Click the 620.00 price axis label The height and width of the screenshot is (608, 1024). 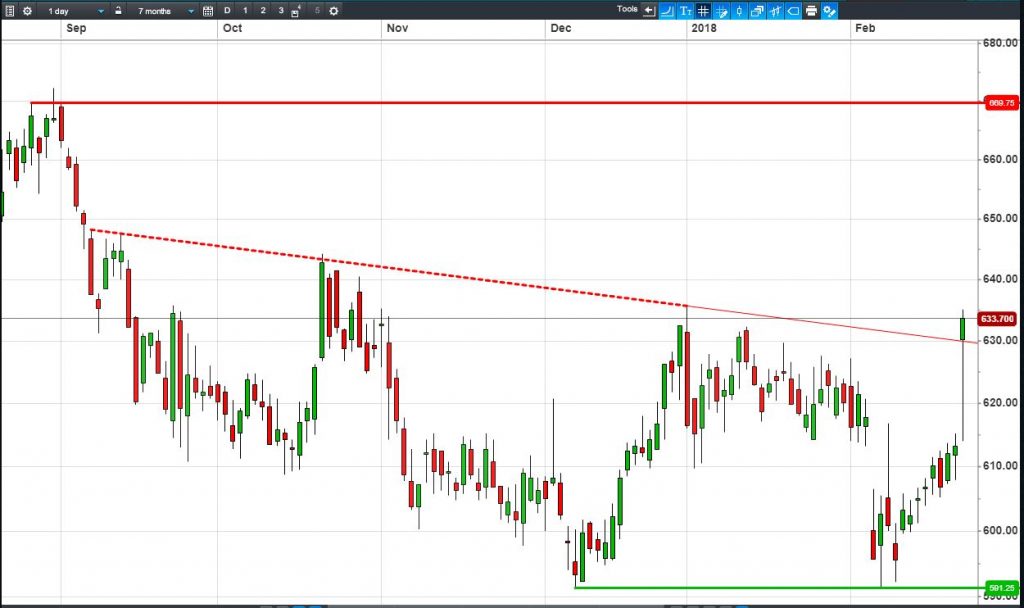coord(1000,403)
